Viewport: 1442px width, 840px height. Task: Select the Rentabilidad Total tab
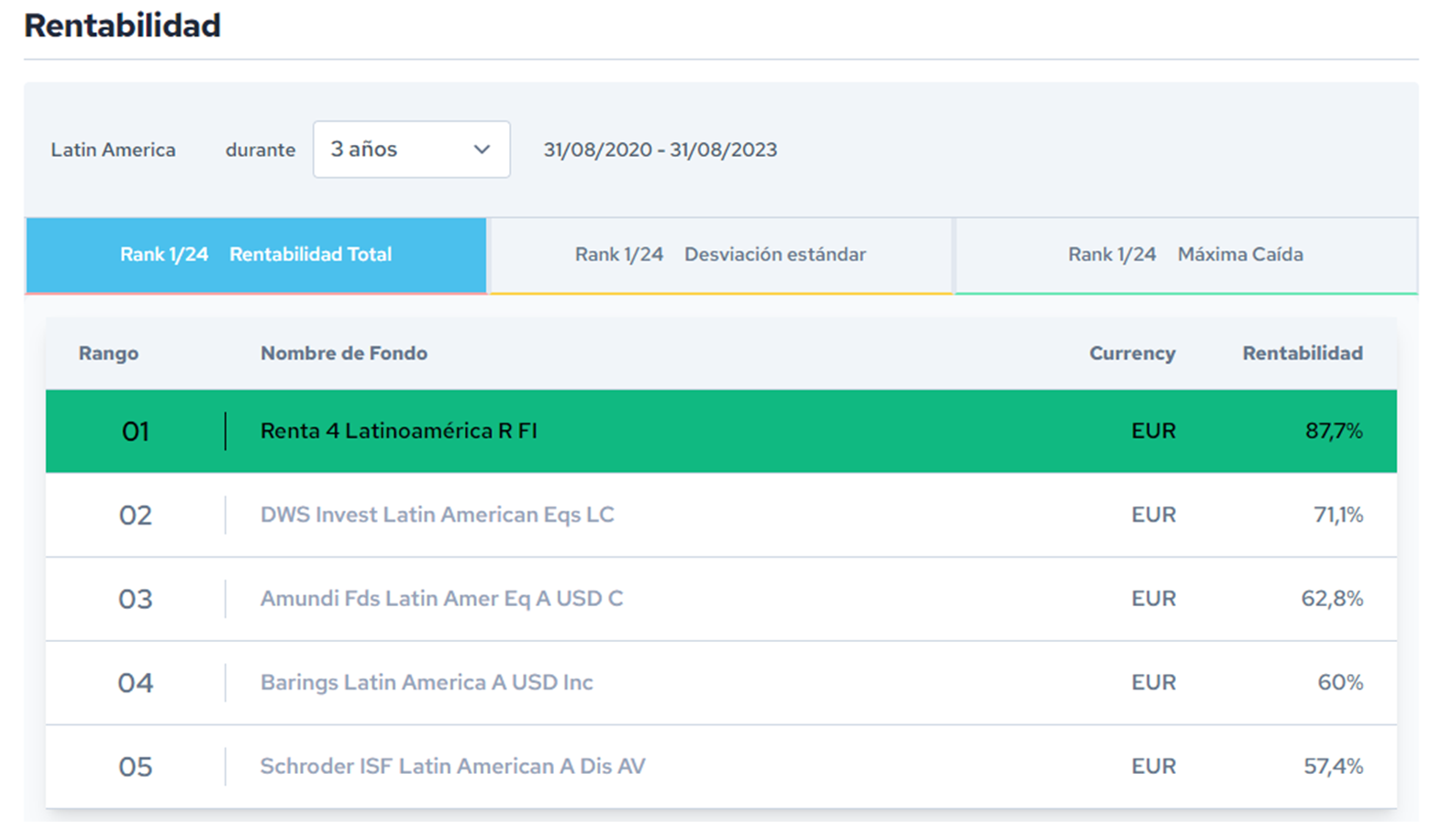256,255
